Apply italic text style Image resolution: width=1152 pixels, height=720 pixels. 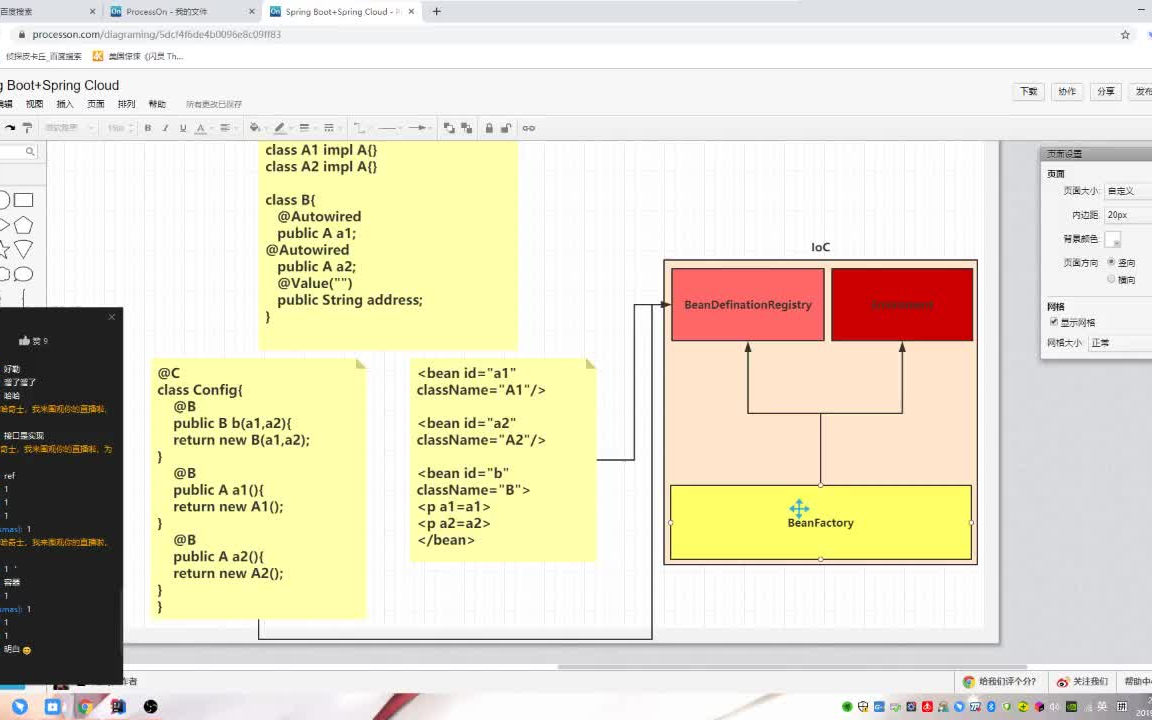pos(165,128)
